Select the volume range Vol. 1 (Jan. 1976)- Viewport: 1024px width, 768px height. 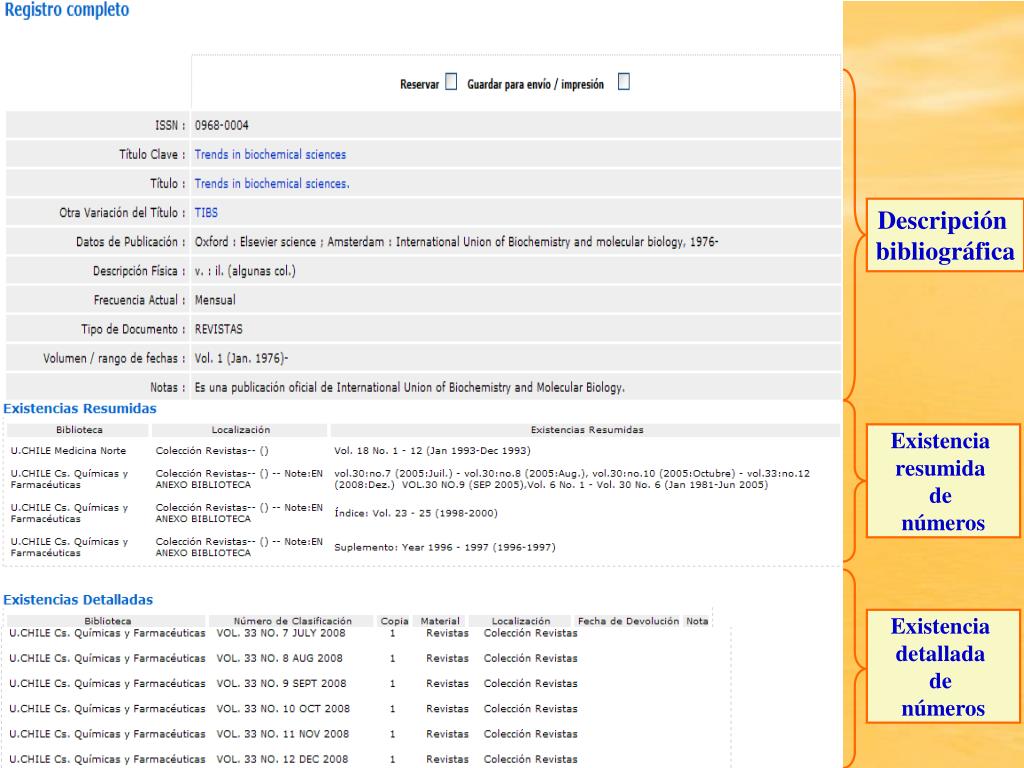click(x=241, y=359)
